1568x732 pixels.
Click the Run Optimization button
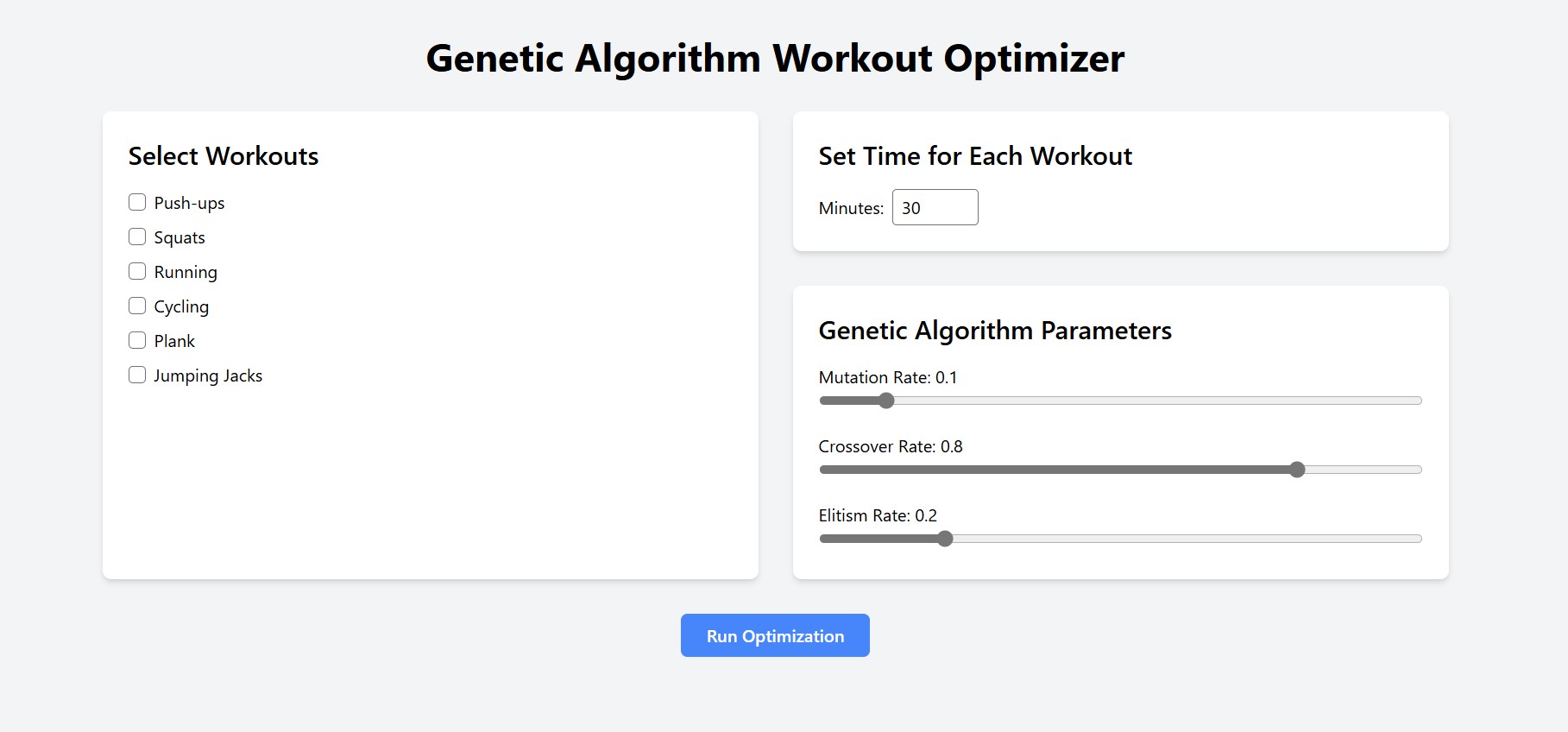(x=775, y=636)
